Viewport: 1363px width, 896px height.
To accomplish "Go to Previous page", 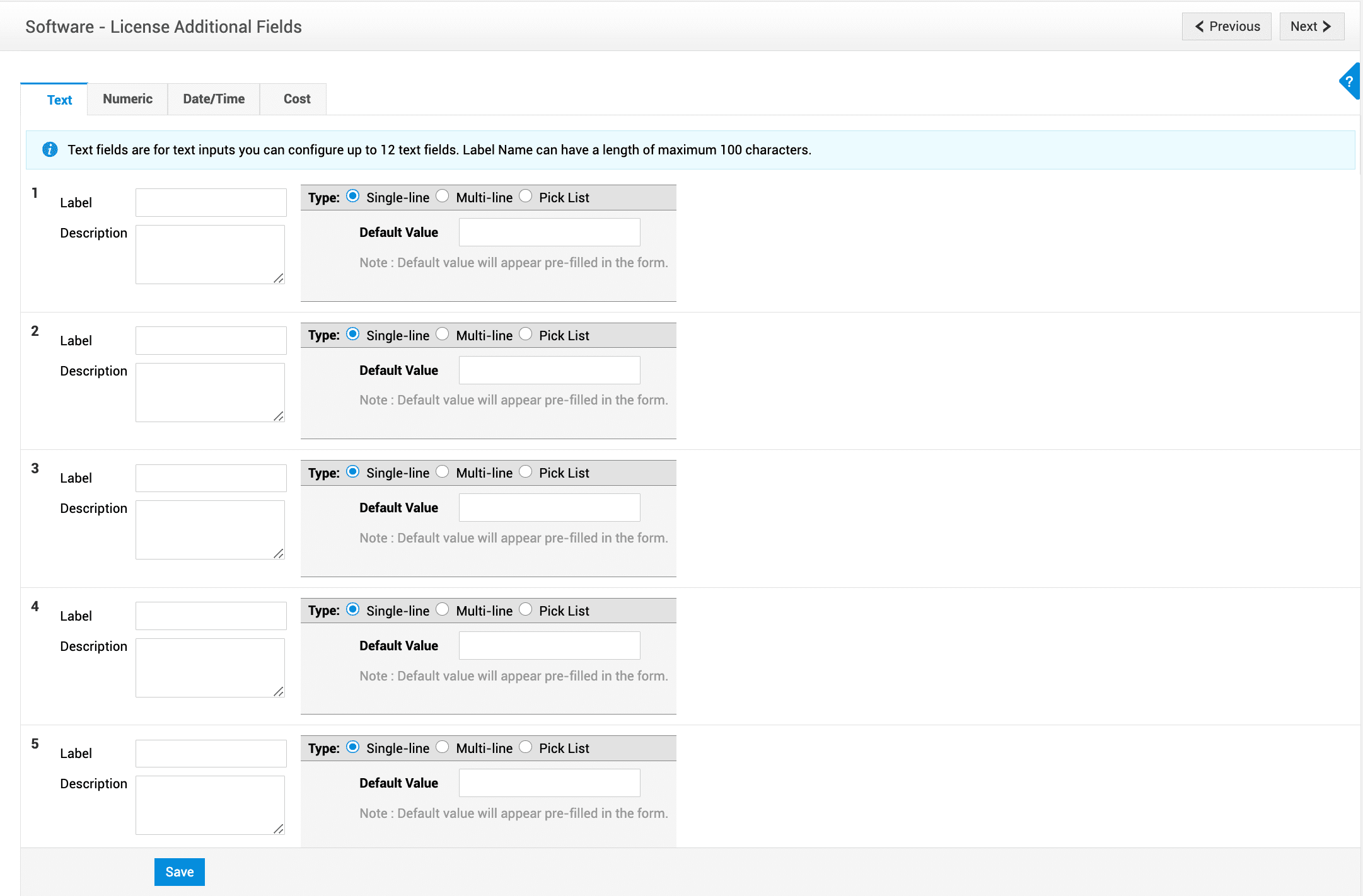I will (x=1226, y=26).
